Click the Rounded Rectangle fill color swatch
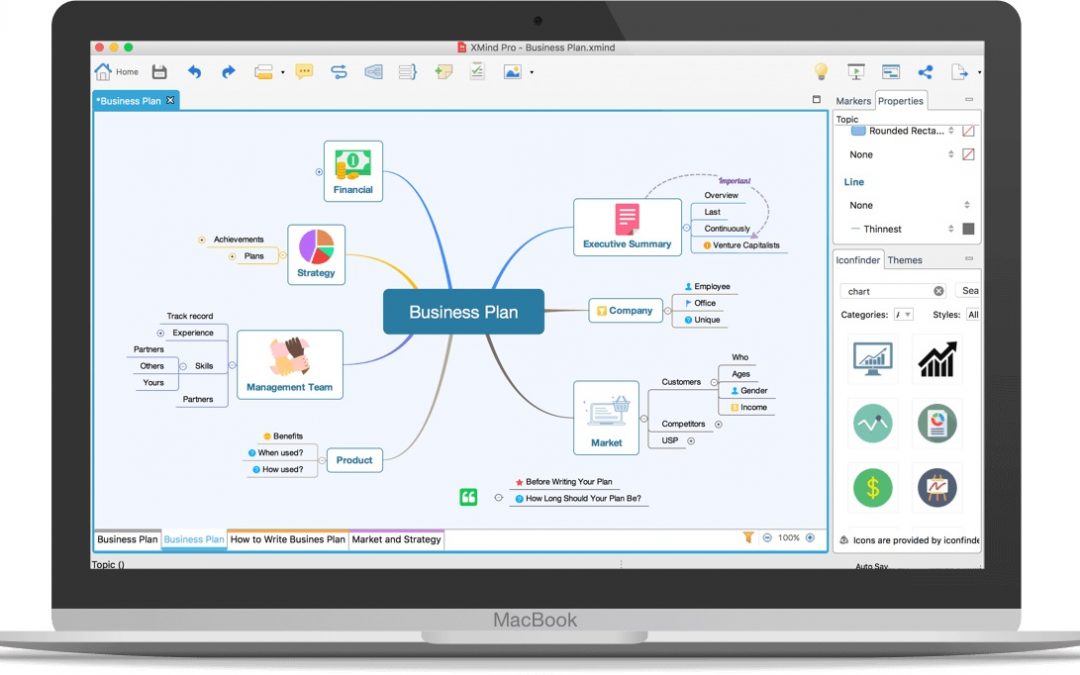The height and width of the screenshot is (675, 1080). coord(968,130)
